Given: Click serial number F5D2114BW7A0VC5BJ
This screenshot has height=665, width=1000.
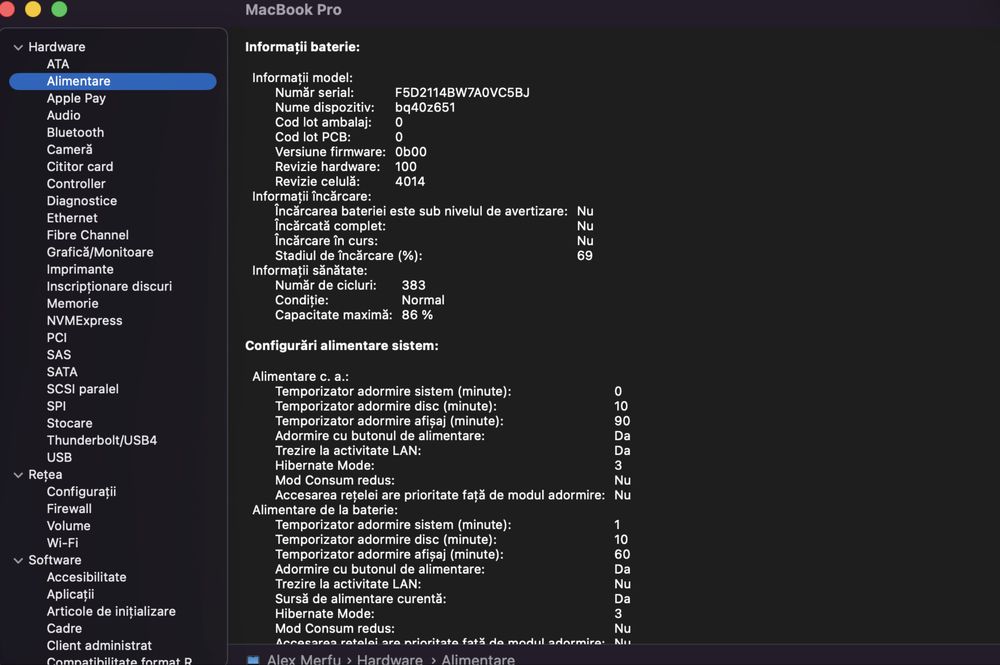Looking at the screenshot, I should click(x=462, y=92).
